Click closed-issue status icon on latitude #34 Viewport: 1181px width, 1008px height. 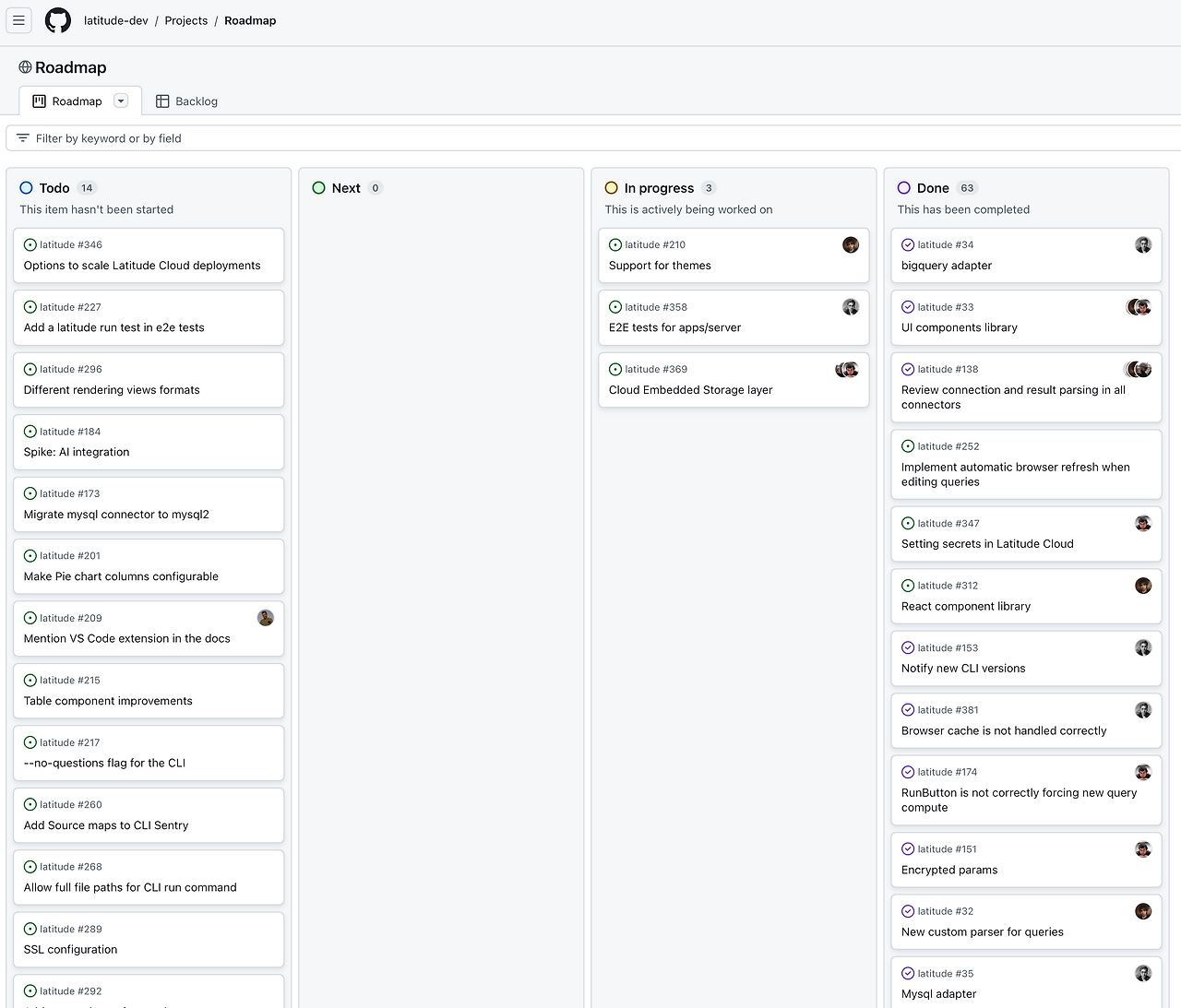point(908,244)
